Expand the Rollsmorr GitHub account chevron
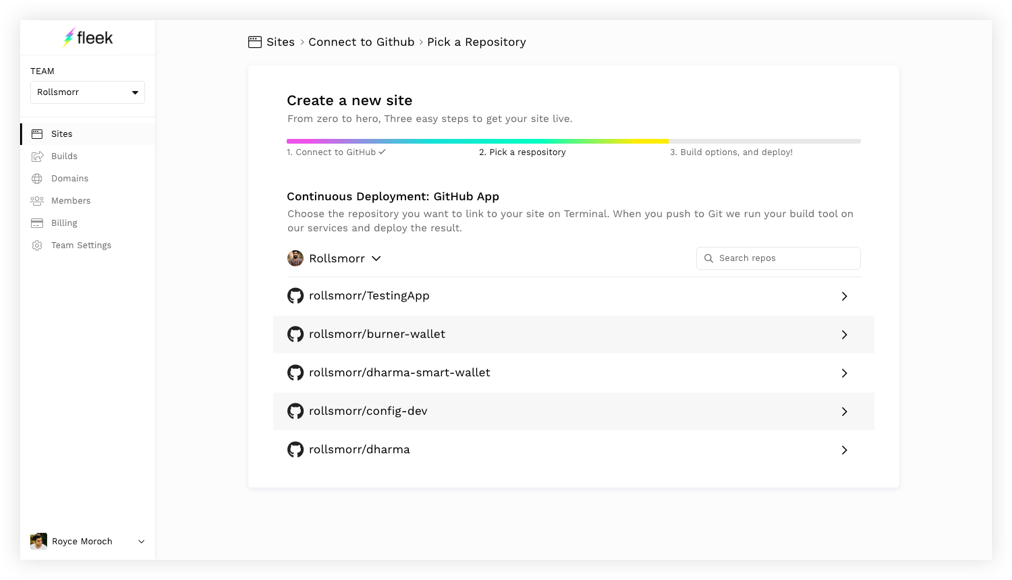 pyautogui.click(x=376, y=258)
